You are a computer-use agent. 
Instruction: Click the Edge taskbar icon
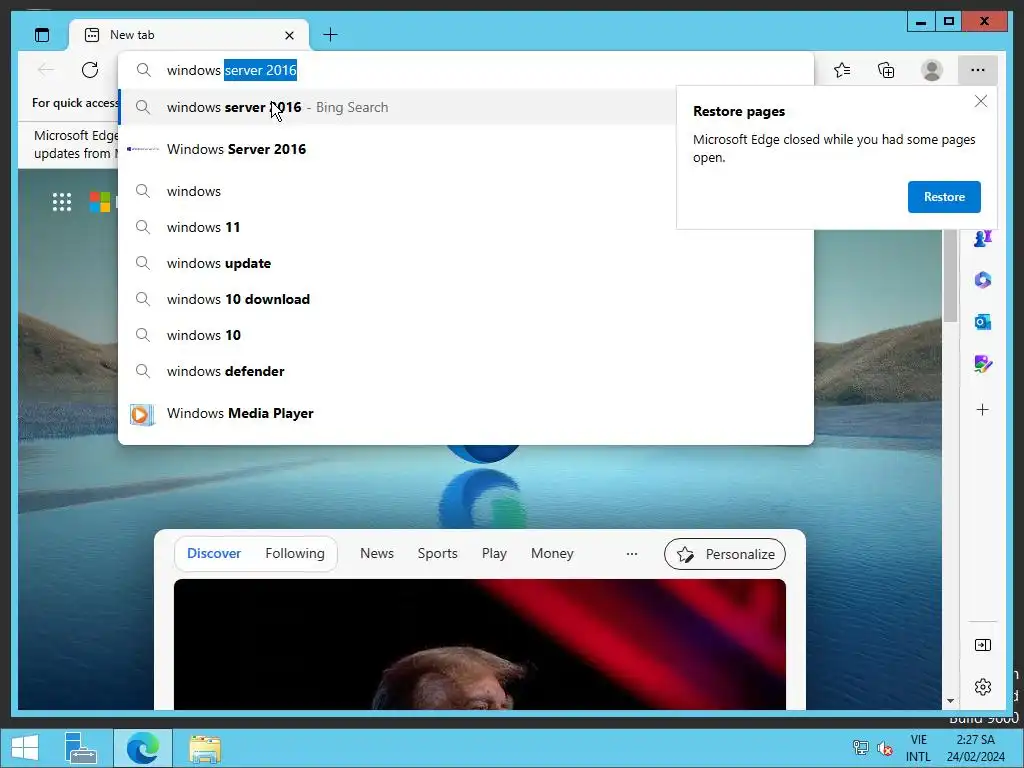tap(143, 748)
